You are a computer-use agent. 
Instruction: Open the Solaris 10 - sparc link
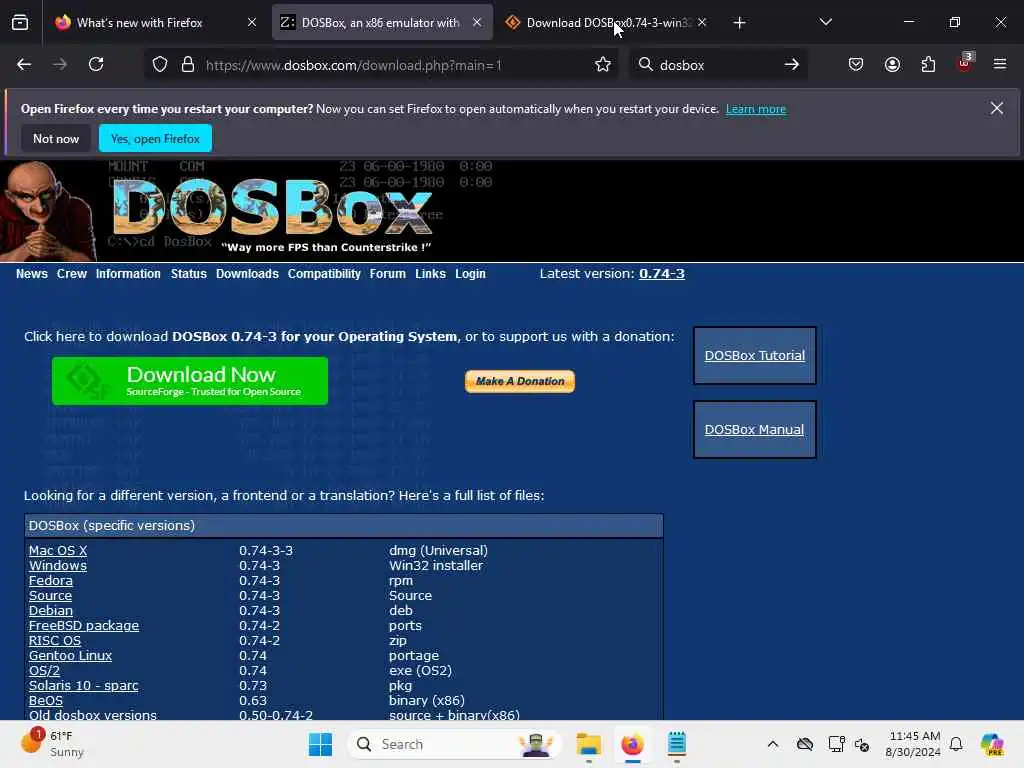coord(83,686)
